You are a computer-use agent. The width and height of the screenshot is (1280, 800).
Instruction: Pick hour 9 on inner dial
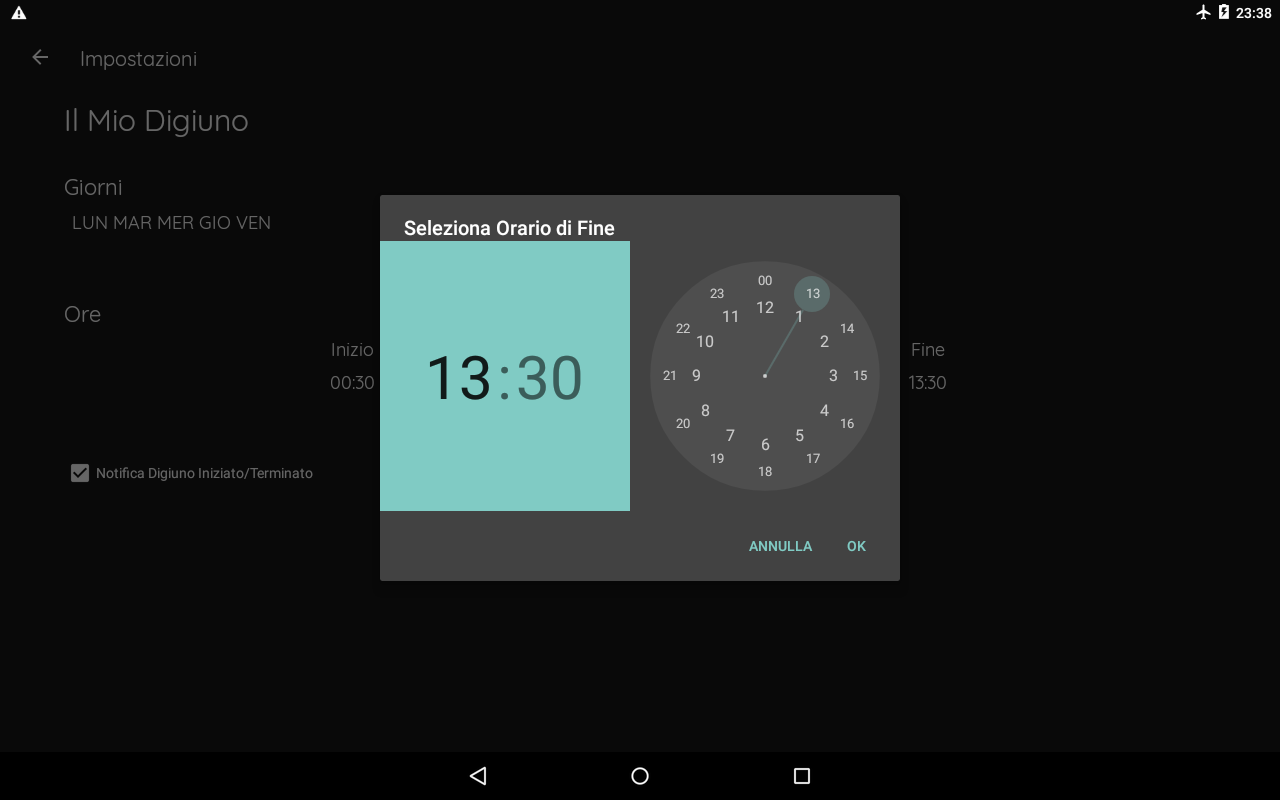pyautogui.click(x=696, y=376)
